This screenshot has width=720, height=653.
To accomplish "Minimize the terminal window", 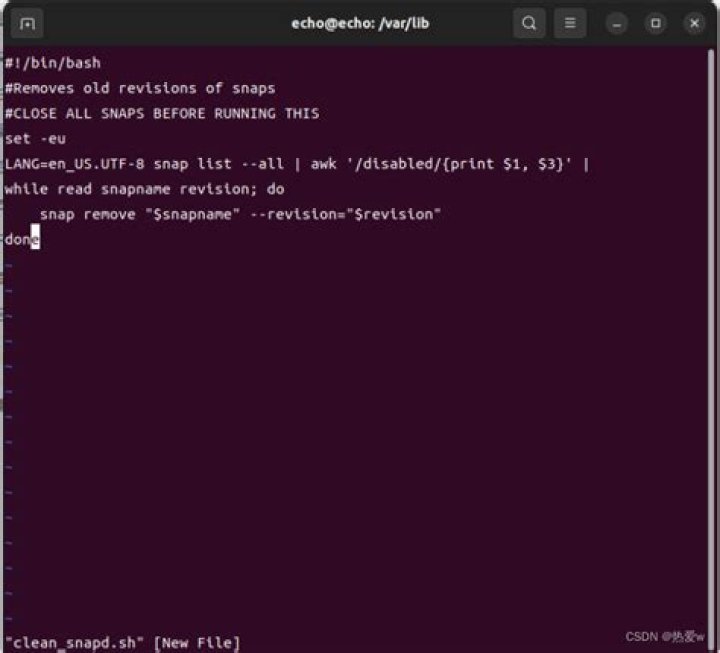I will pyautogui.click(x=617, y=23).
